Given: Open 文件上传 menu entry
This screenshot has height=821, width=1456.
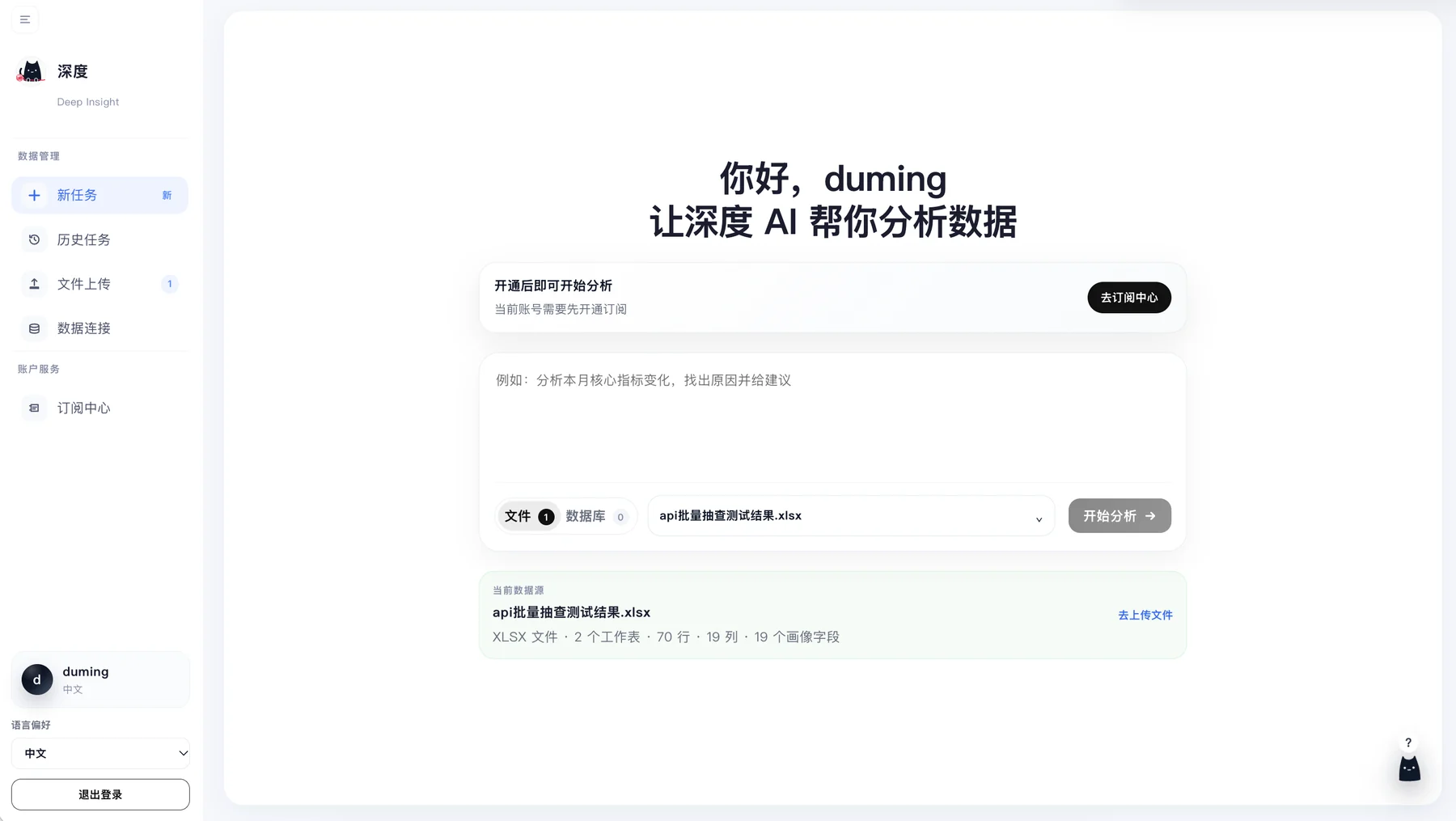Looking at the screenshot, I should point(99,284).
